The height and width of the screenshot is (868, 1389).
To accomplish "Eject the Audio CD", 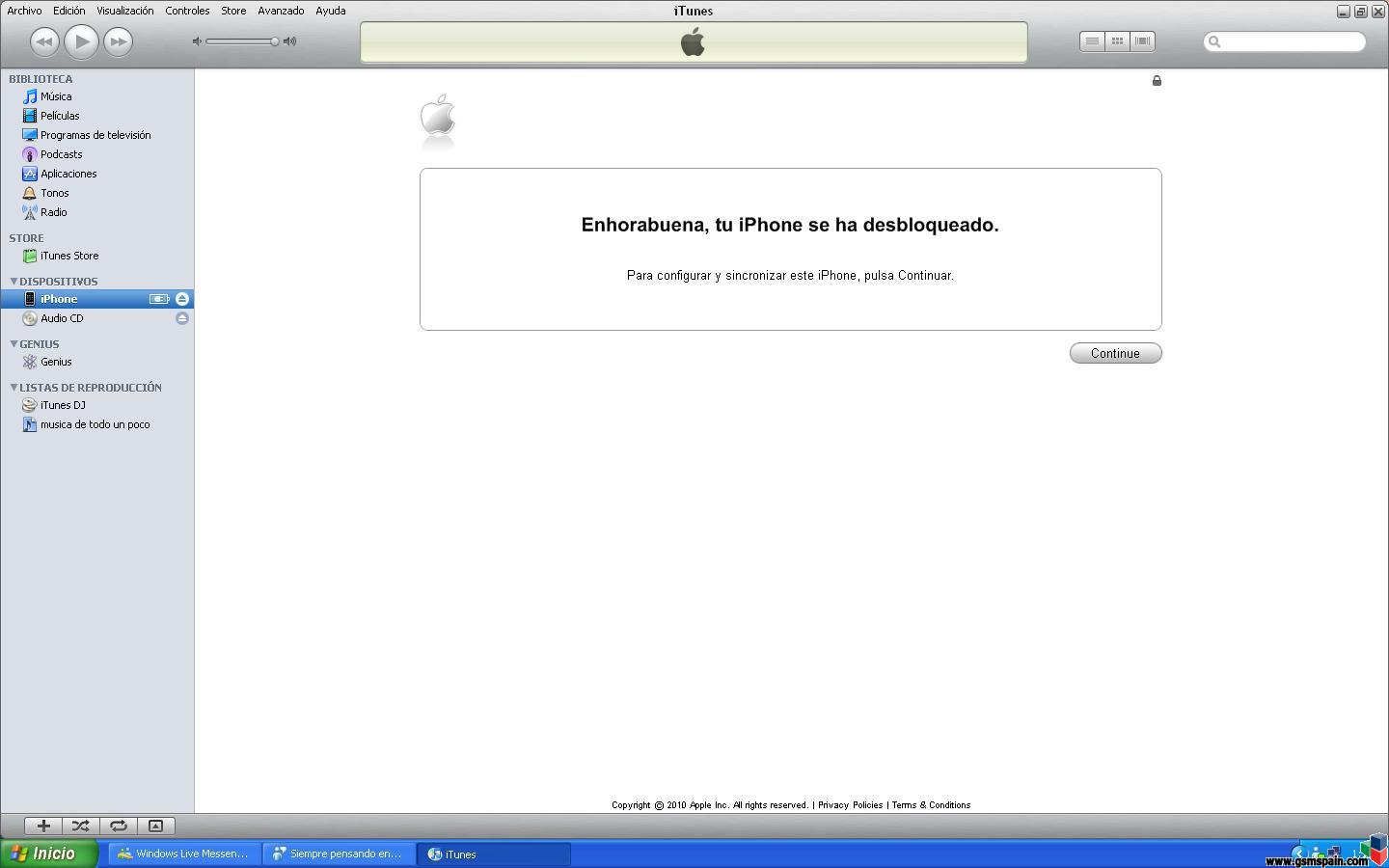I will click(x=182, y=318).
